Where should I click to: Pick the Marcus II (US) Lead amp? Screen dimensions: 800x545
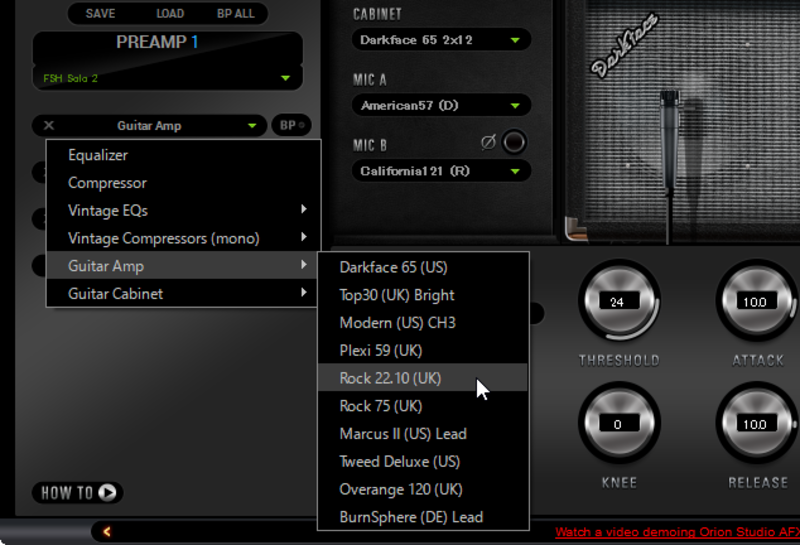tap(423, 434)
